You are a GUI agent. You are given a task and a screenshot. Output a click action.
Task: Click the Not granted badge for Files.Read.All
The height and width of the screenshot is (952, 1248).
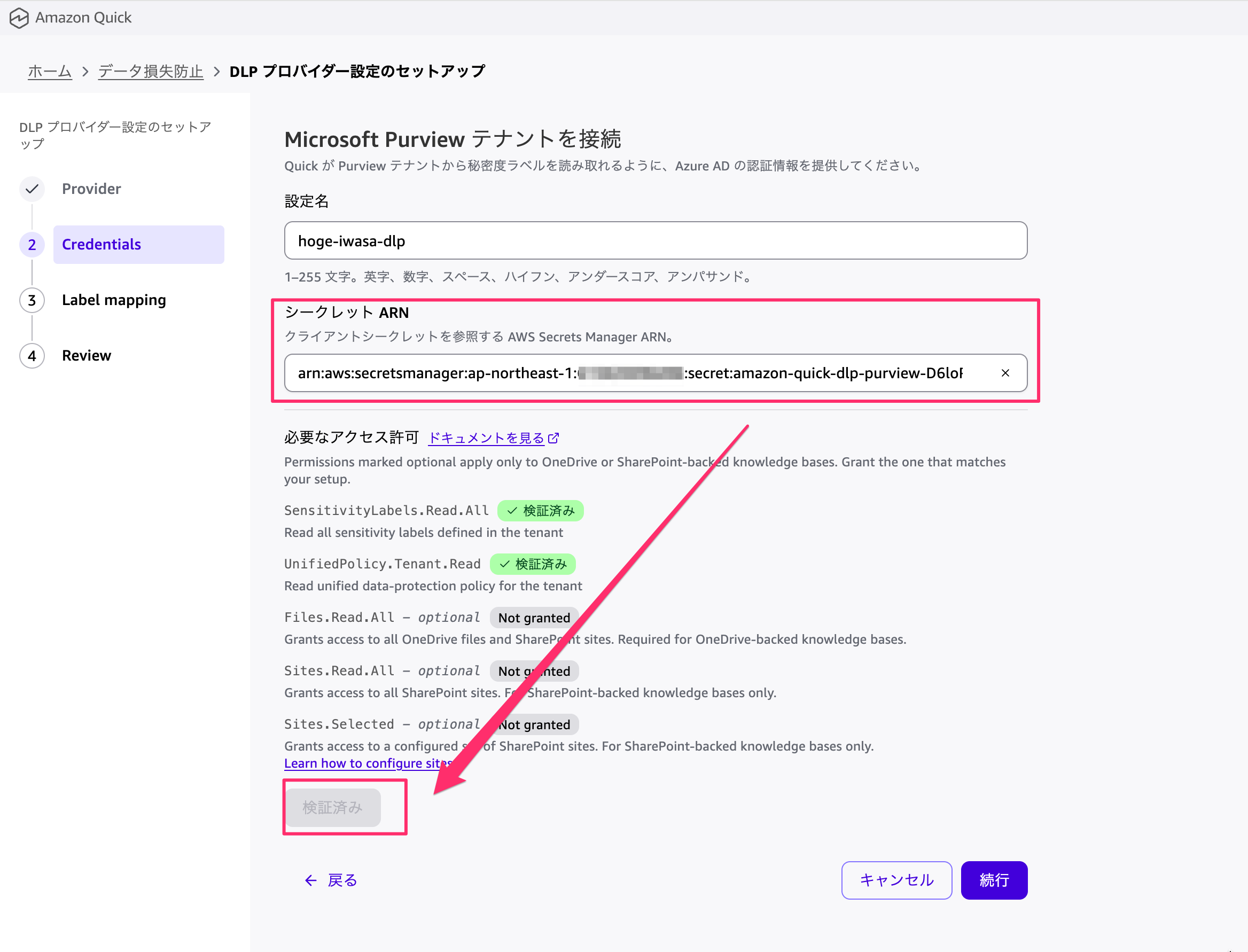tap(534, 618)
